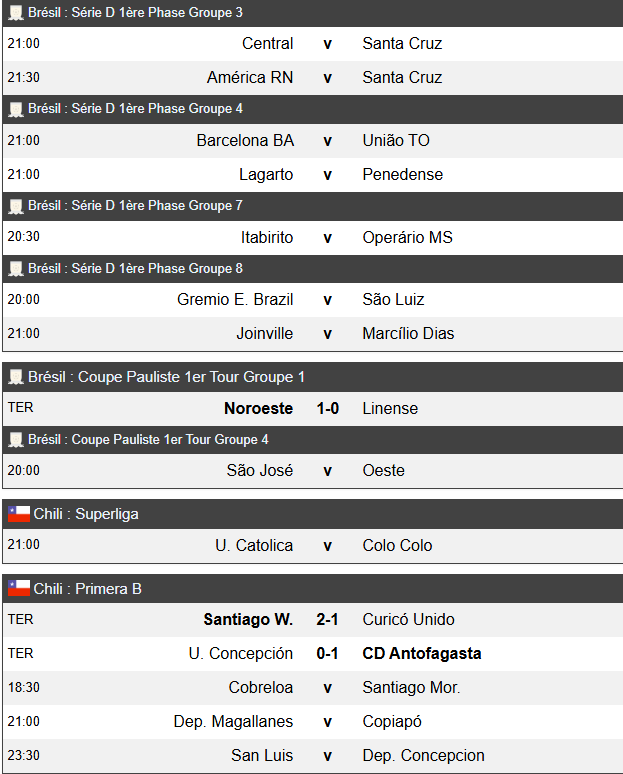Click trophy icon beside Coupe Pauliste Groupe 1
This screenshot has height=774, width=623.
[16, 377]
